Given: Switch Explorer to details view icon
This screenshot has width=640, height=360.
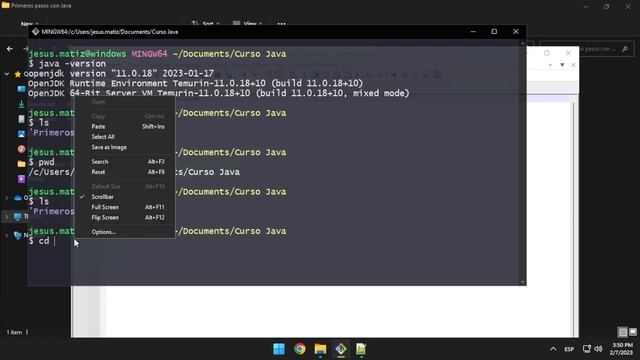Looking at the screenshot, I should point(623,332).
